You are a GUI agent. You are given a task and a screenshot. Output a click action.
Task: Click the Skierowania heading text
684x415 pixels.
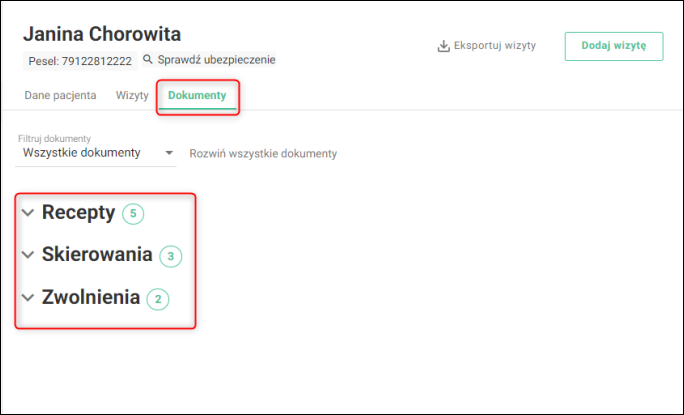tap(97, 254)
